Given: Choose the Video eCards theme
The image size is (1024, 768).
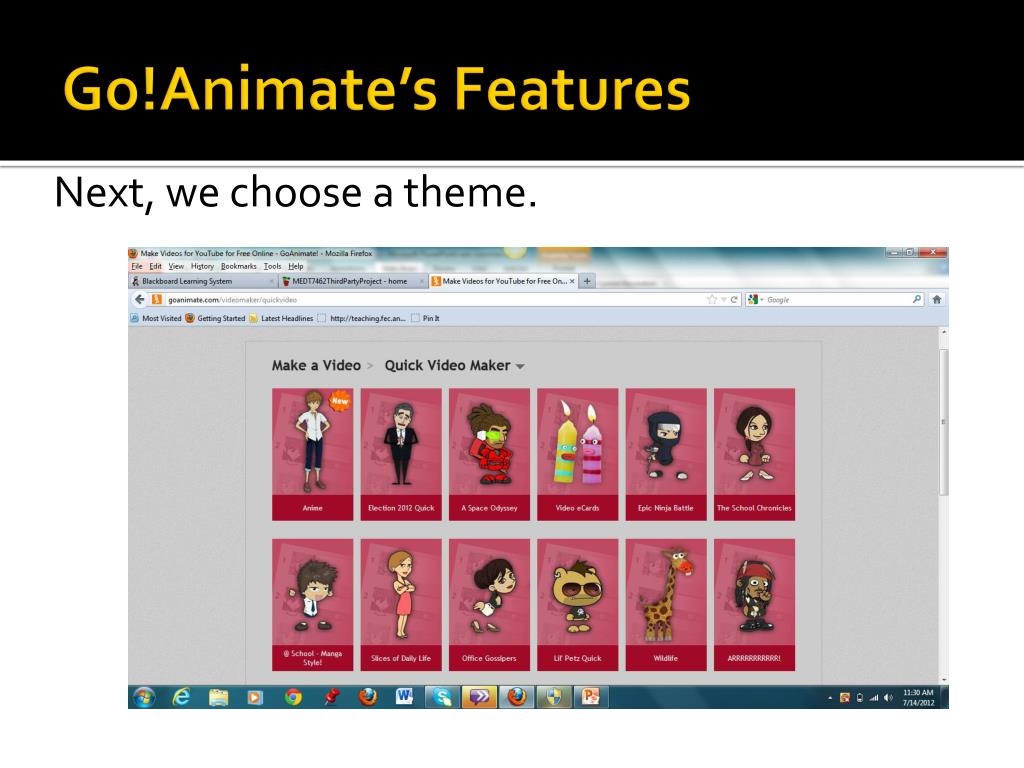Looking at the screenshot, I should click(577, 454).
